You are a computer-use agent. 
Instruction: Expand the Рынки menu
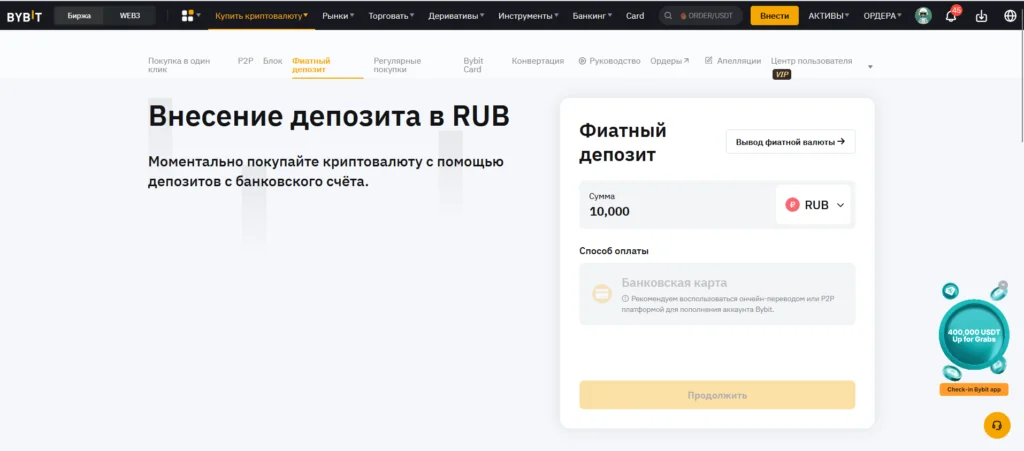point(338,16)
